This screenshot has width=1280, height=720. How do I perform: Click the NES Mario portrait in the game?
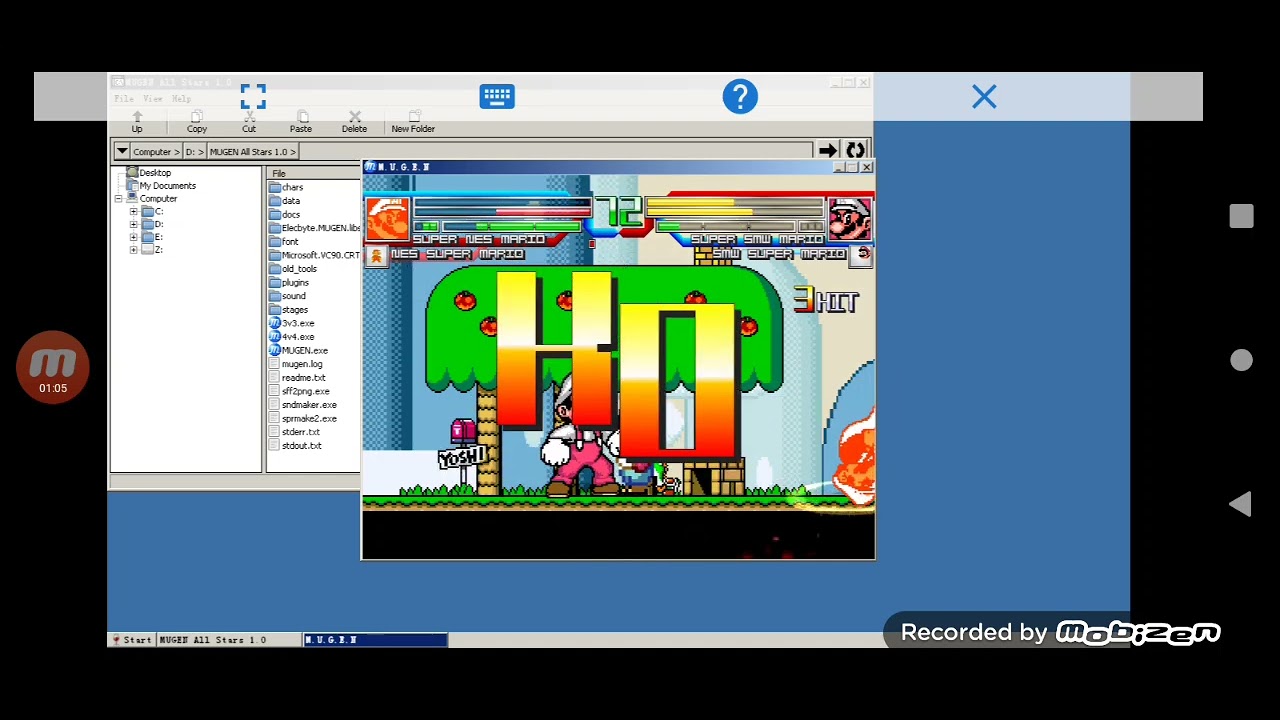(387, 219)
